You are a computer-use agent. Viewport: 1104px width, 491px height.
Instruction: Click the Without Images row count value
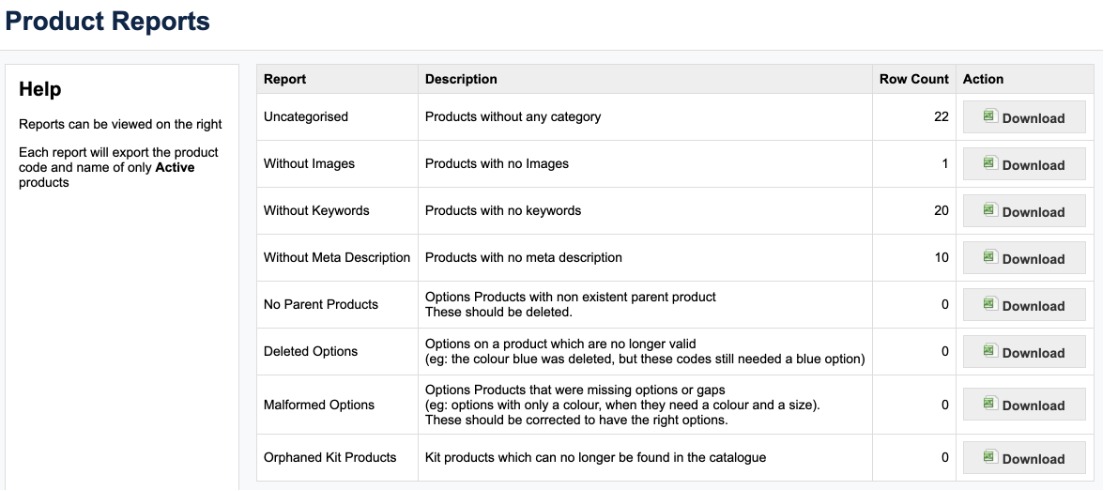pos(943,164)
